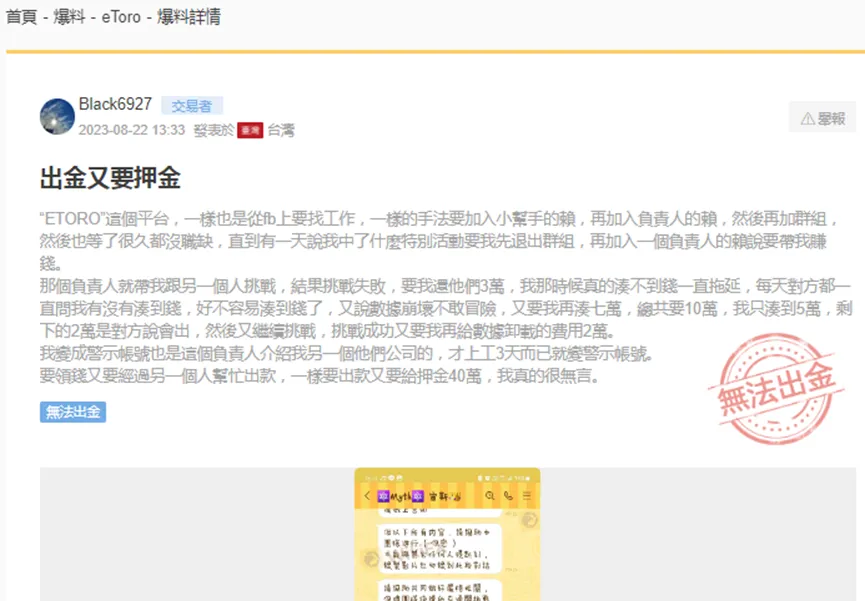The height and width of the screenshot is (601, 865).
Task: Open the eToro breadcrumb link
Action: click(x=121, y=17)
